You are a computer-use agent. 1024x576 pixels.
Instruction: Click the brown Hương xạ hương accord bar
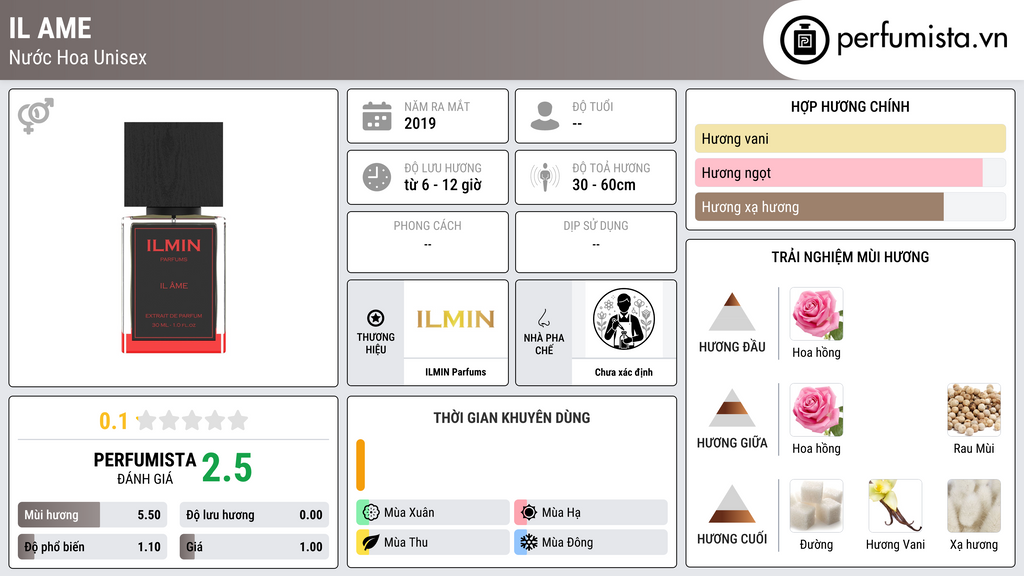(819, 206)
